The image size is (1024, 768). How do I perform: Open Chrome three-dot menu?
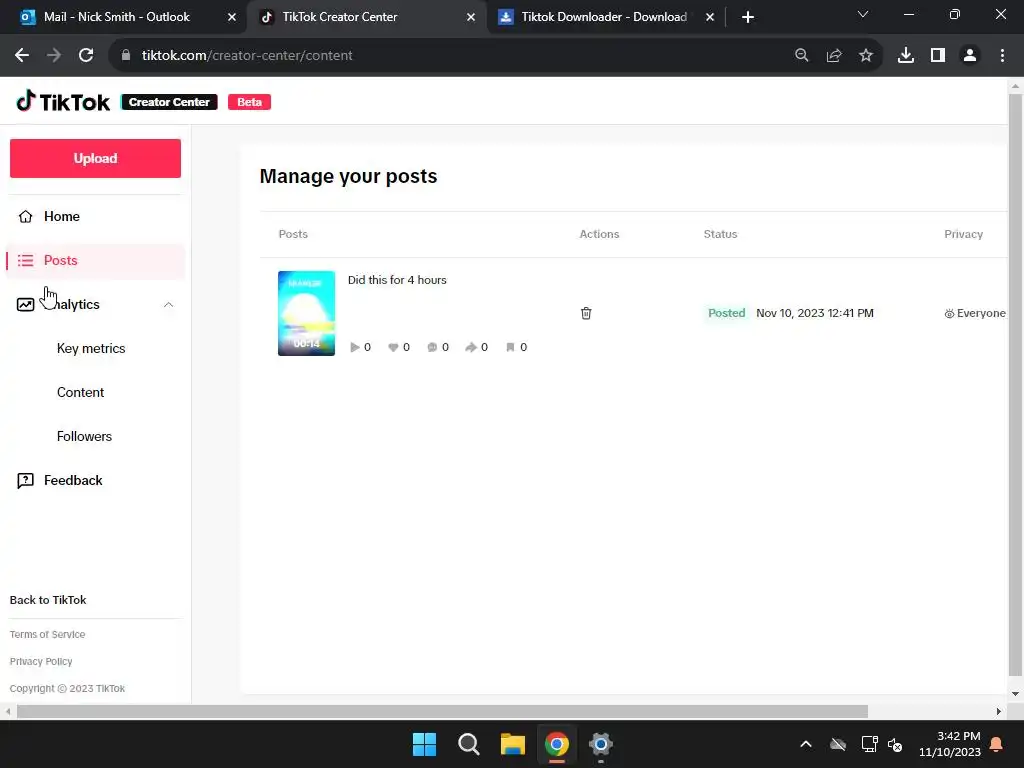click(x=1002, y=56)
